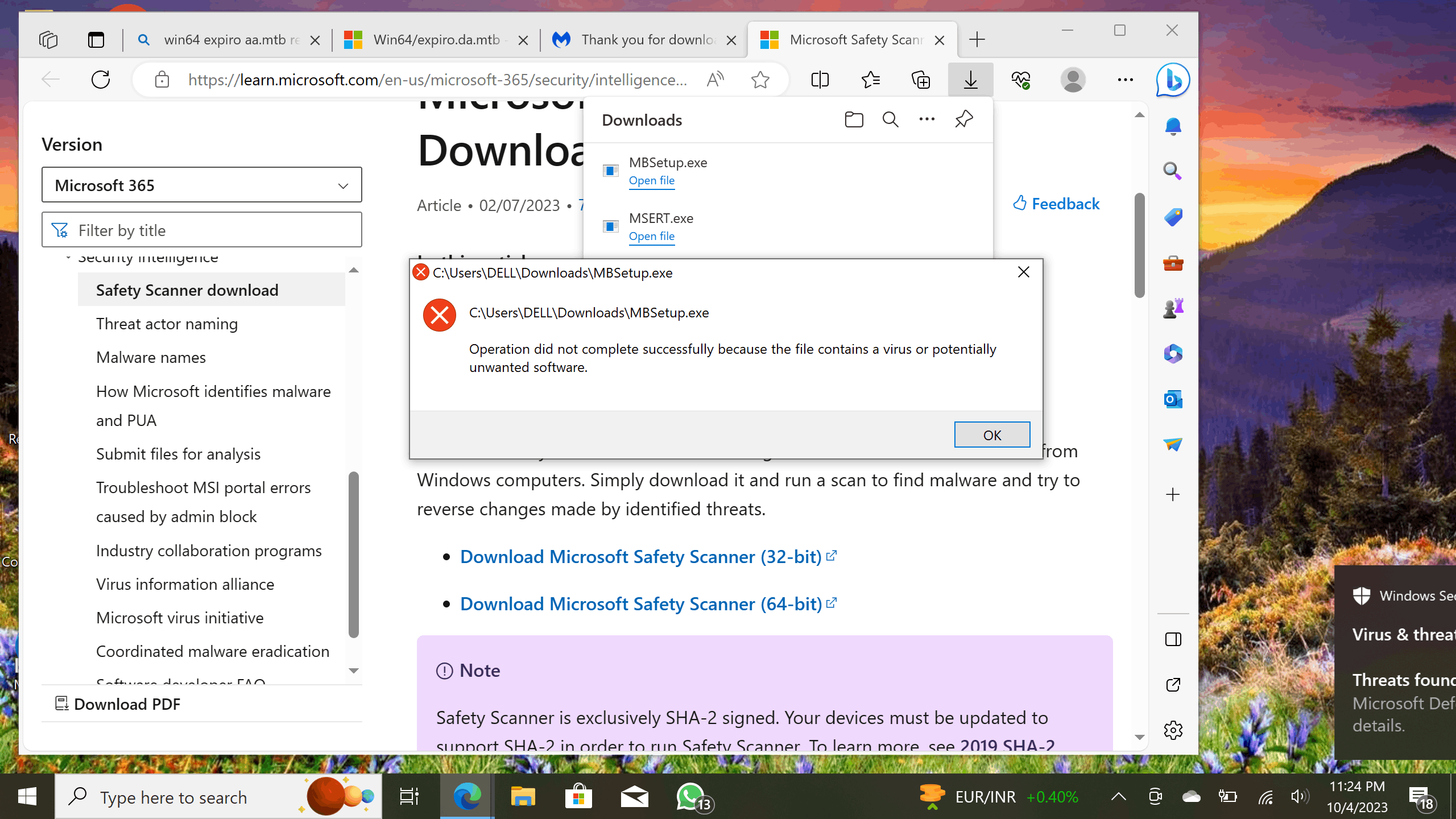Click the Downloads toolbar icon

[971, 80]
